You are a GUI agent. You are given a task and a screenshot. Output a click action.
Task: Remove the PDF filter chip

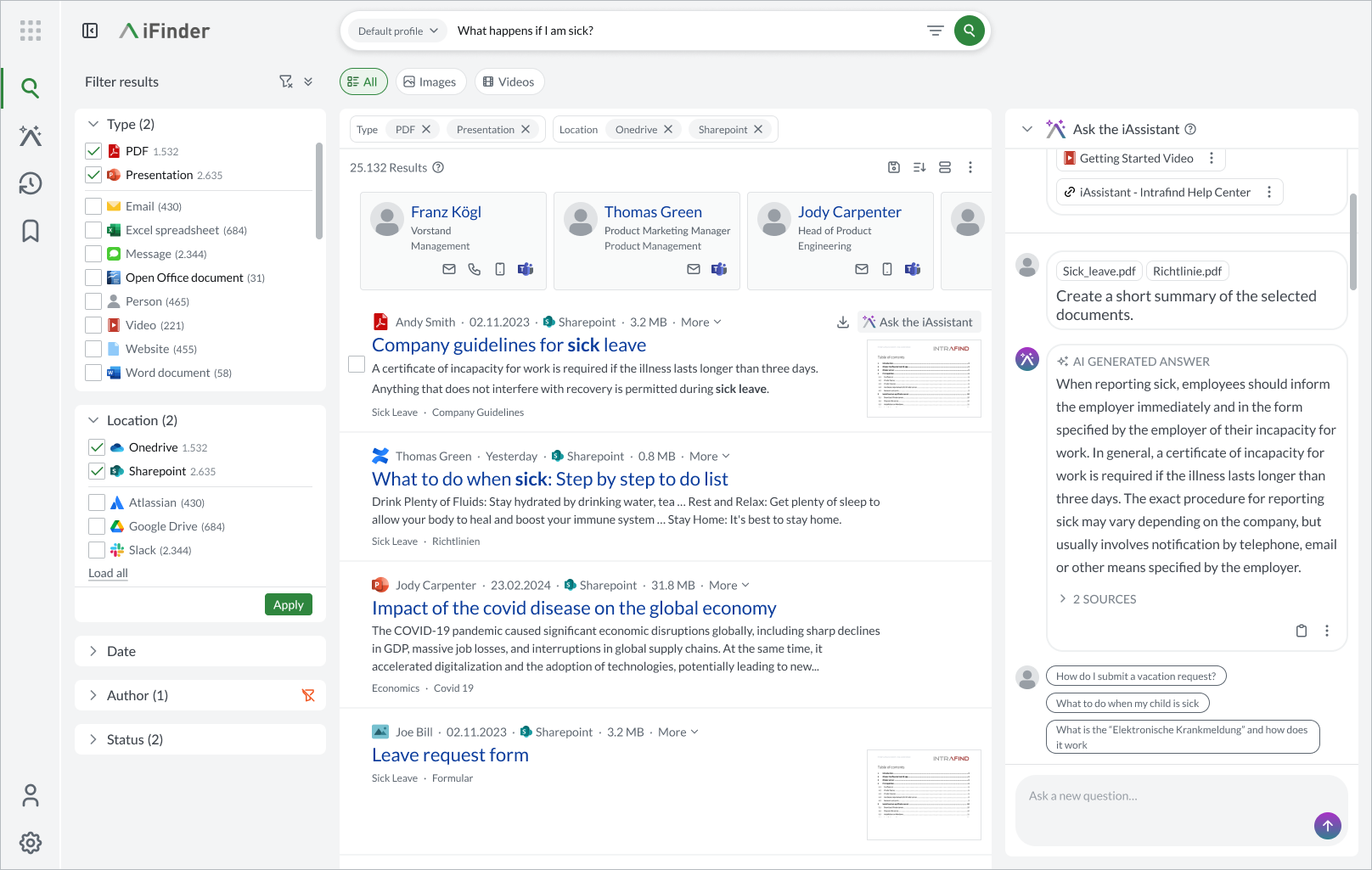426,129
